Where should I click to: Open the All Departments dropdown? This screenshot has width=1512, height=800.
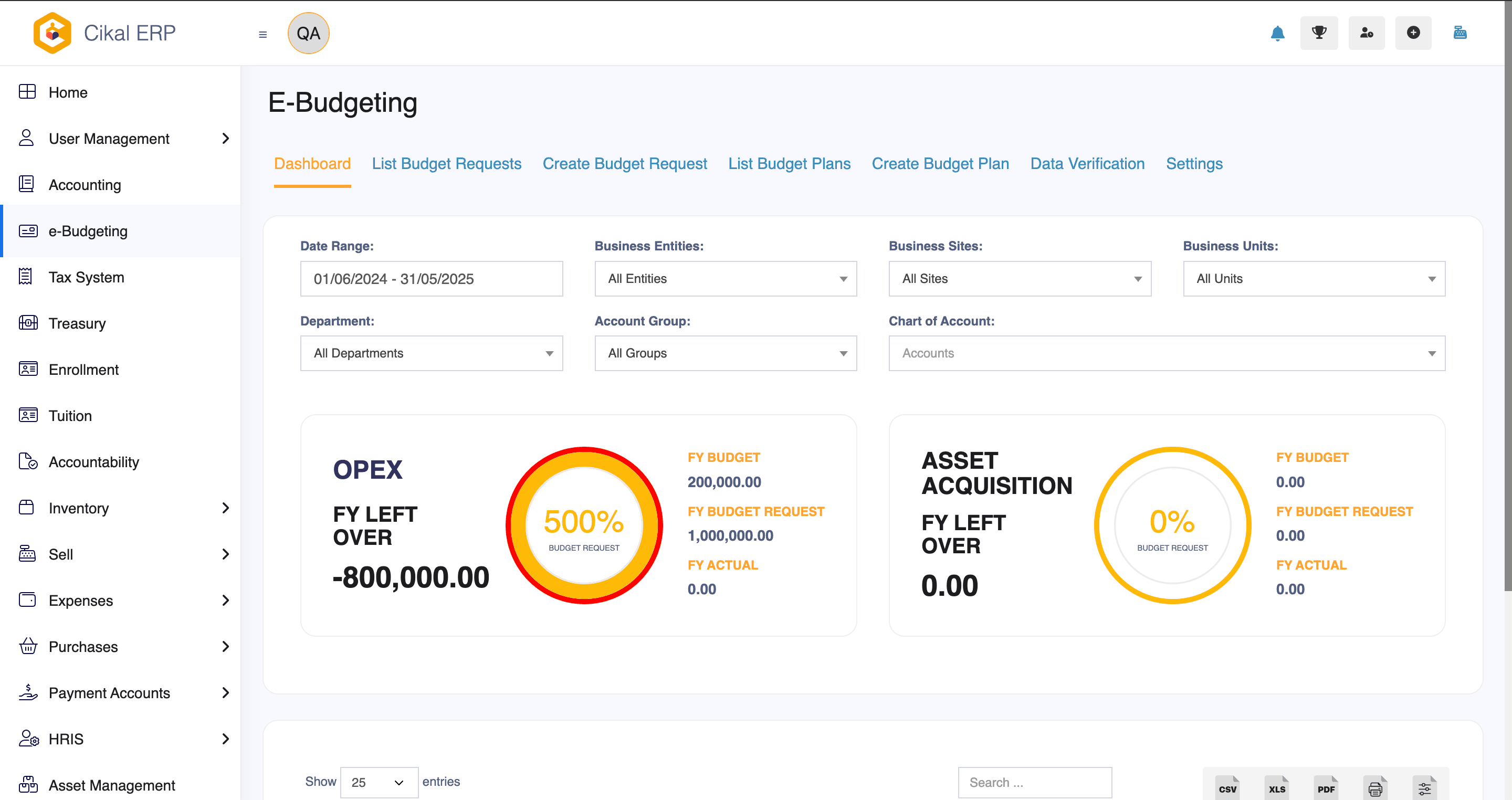432,353
